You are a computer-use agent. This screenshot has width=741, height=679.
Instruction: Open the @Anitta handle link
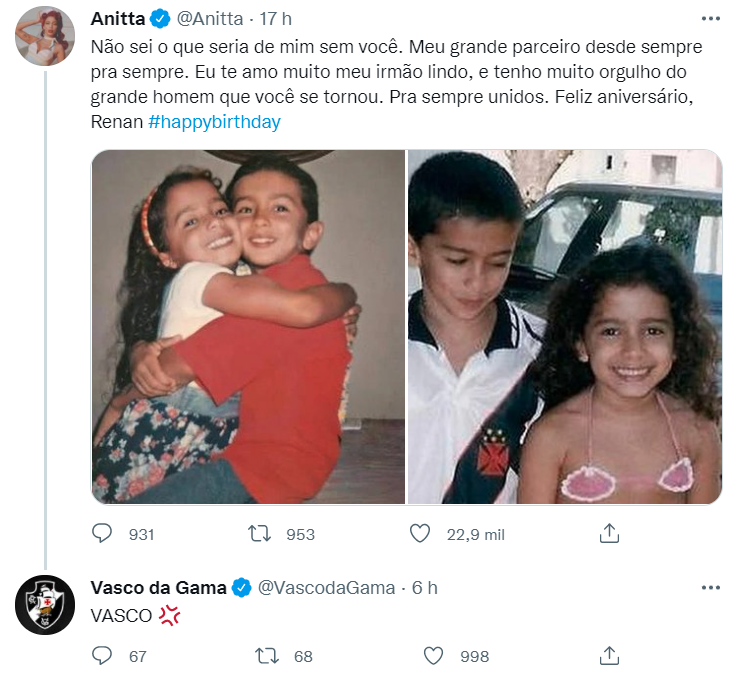(213, 18)
